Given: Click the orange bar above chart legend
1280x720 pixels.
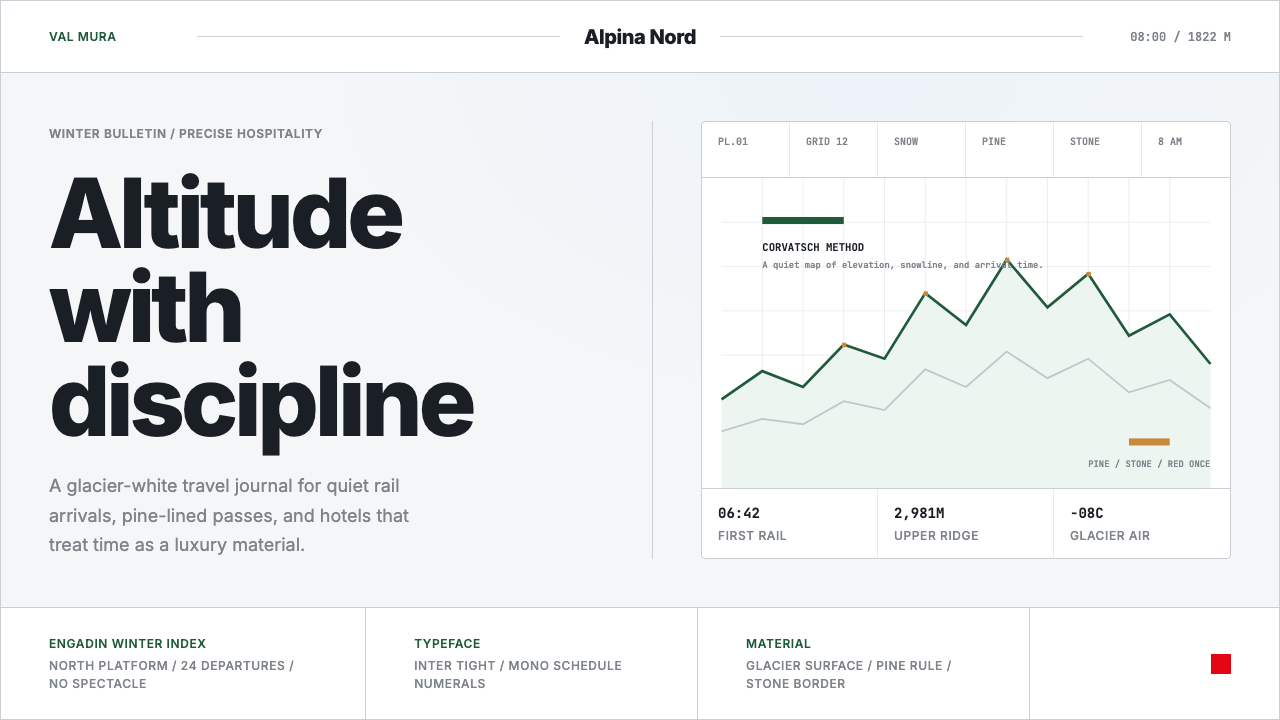Looking at the screenshot, I should (x=1149, y=442).
